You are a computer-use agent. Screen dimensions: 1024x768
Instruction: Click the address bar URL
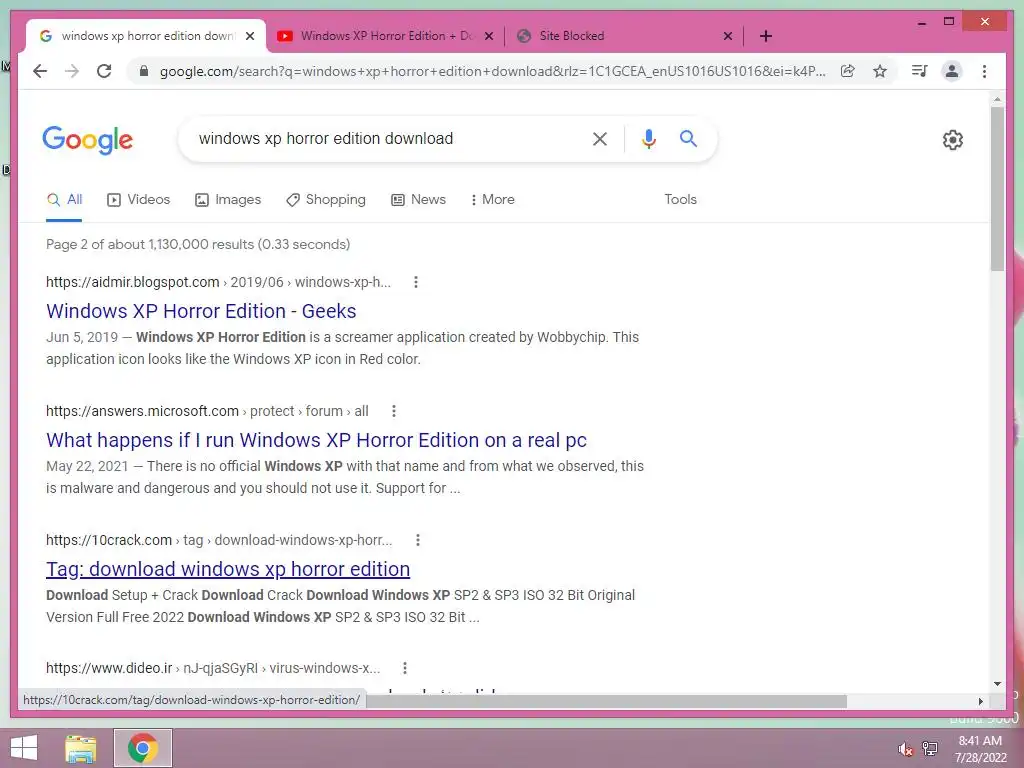[x=492, y=71]
